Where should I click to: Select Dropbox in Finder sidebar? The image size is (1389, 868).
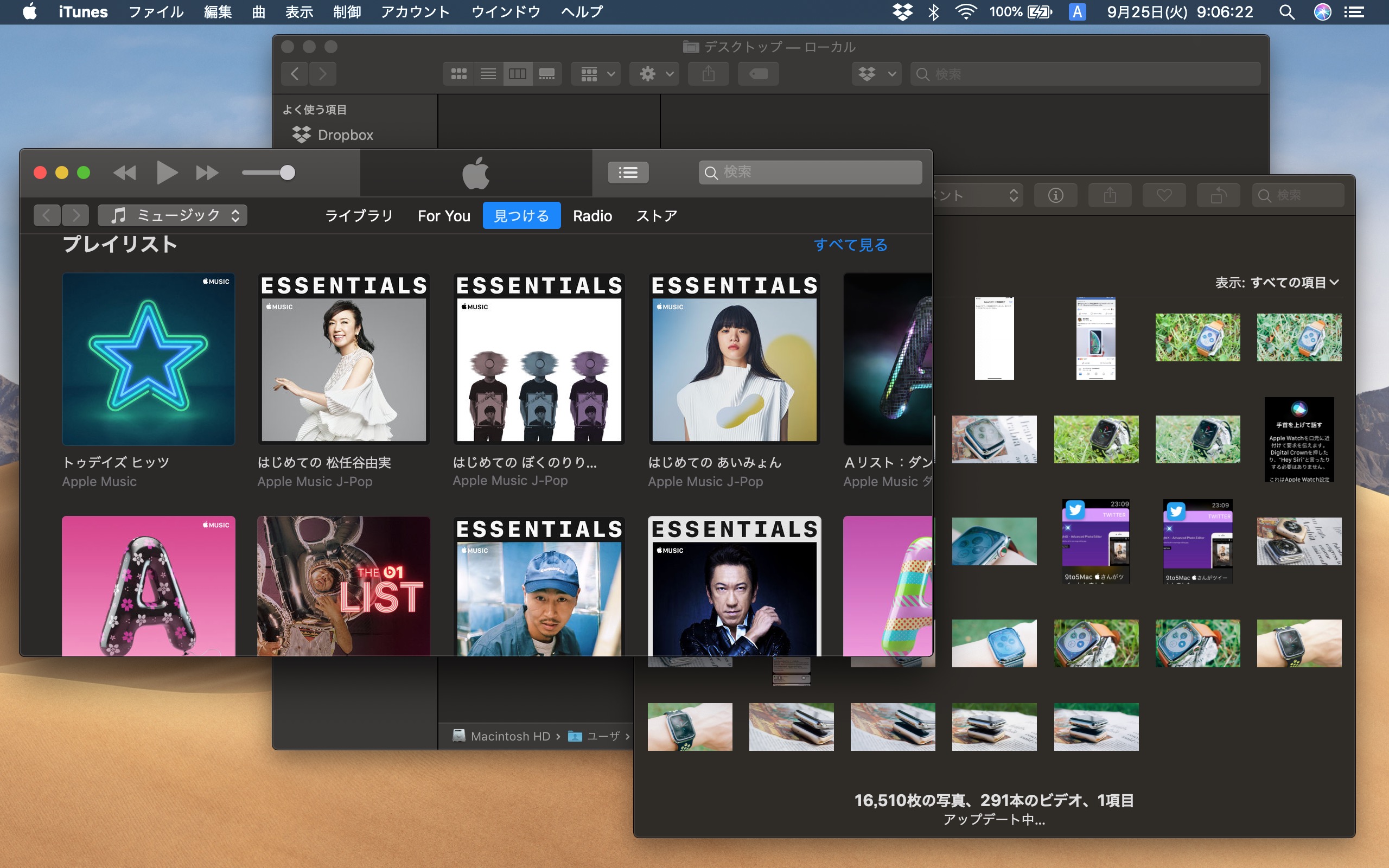[x=333, y=135]
